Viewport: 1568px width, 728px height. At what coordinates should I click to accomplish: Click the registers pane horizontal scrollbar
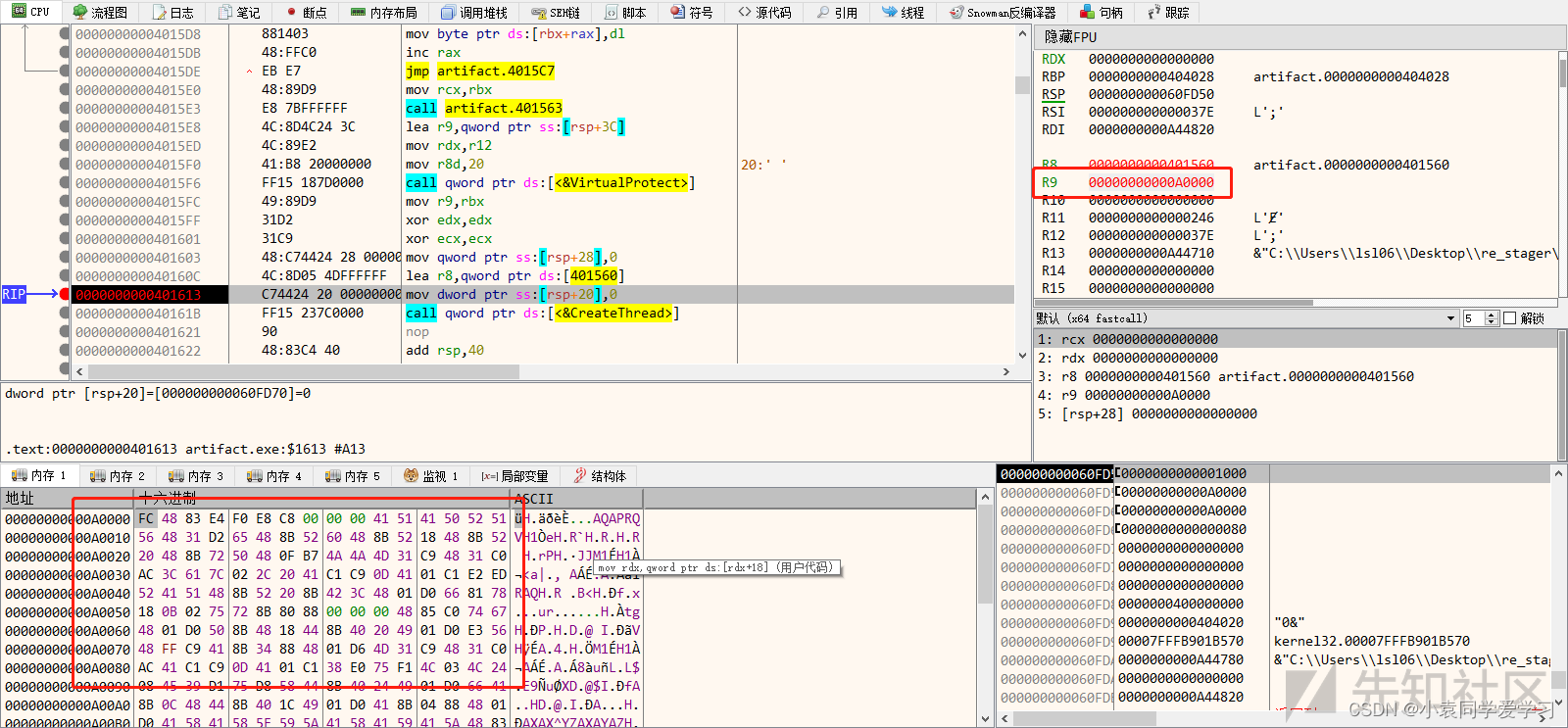click(1176, 302)
